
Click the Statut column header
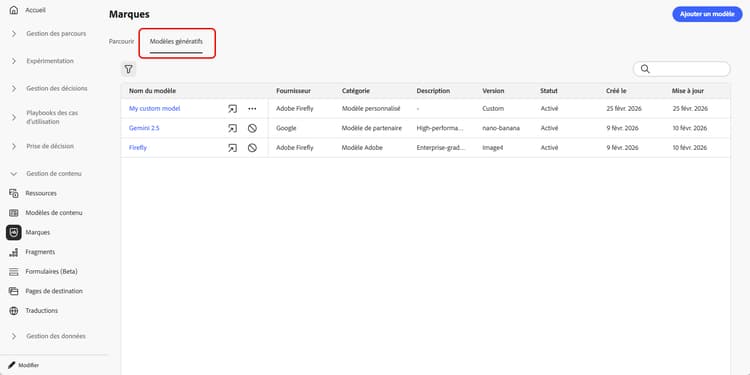pos(549,91)
